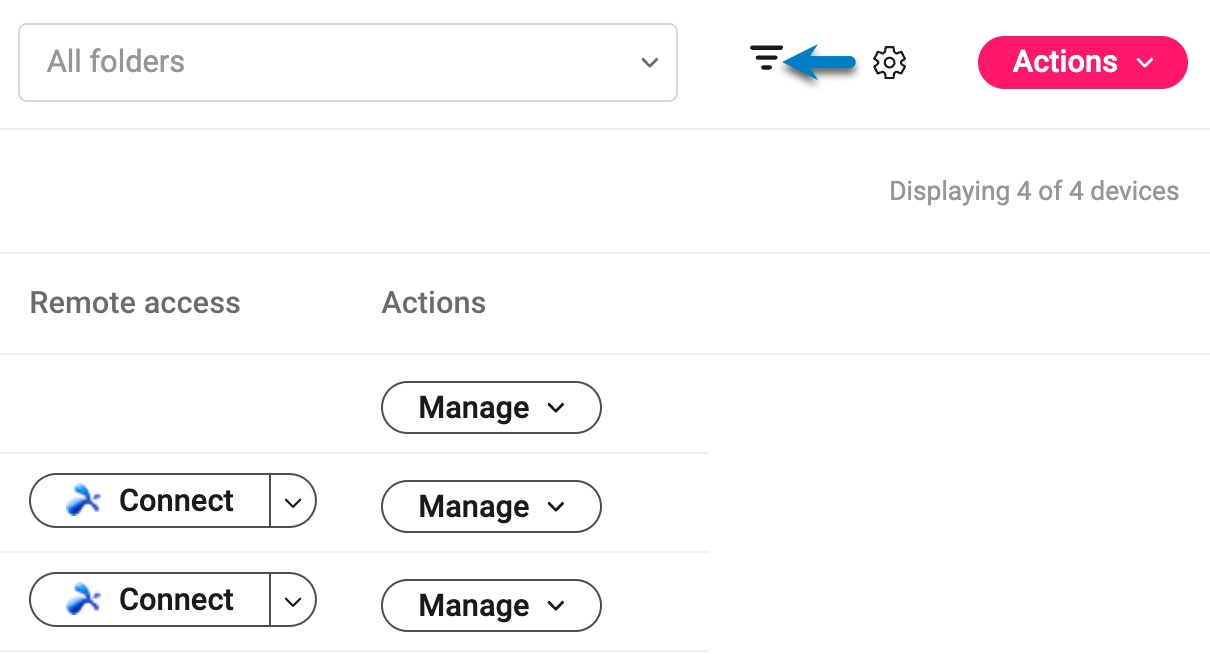Click the chevron inside the pink Actions button
This screenshot has height=654, width=1210.
1146,63
